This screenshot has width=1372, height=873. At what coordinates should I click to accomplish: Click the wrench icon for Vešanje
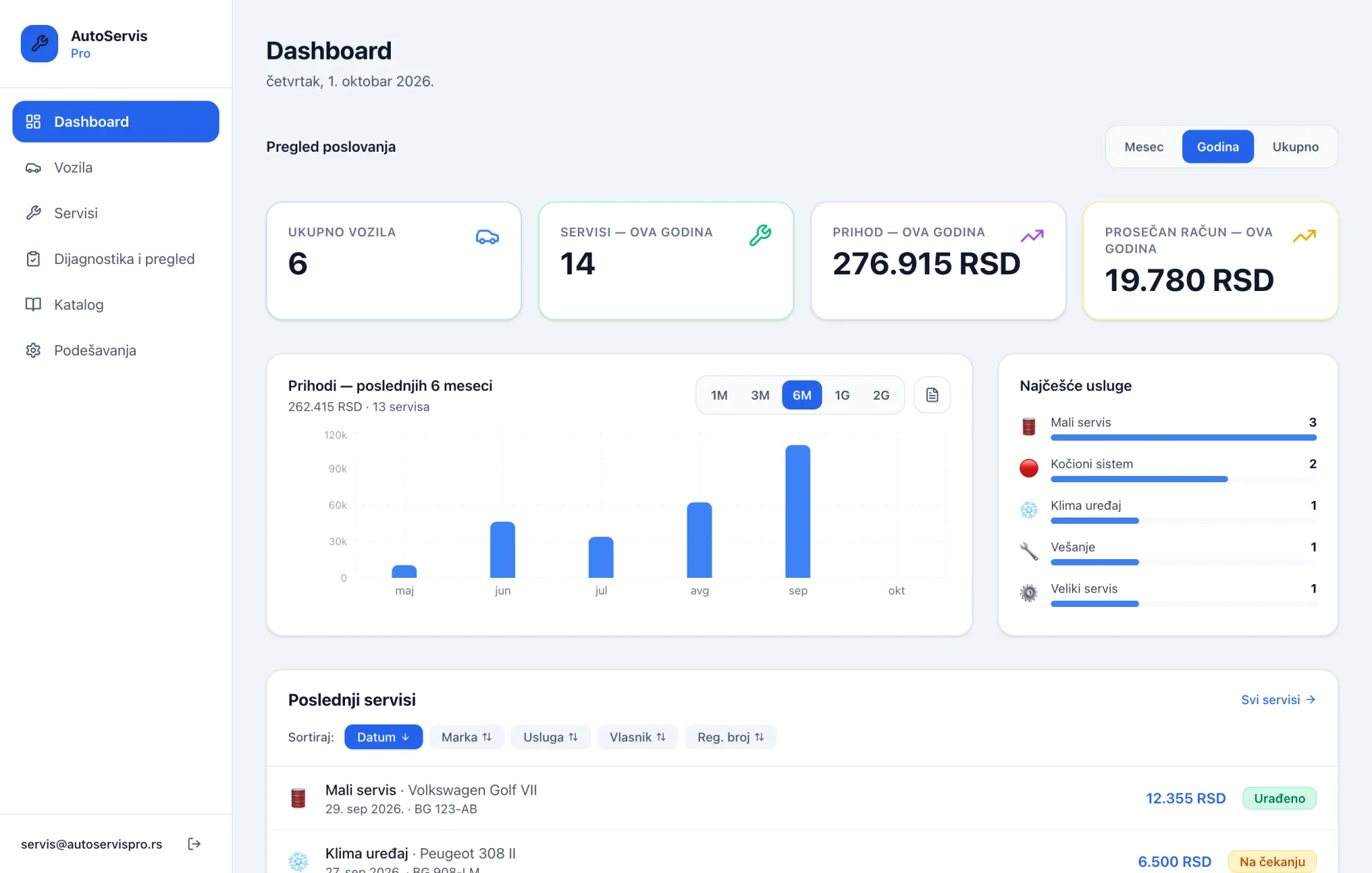click(1029, 552)
